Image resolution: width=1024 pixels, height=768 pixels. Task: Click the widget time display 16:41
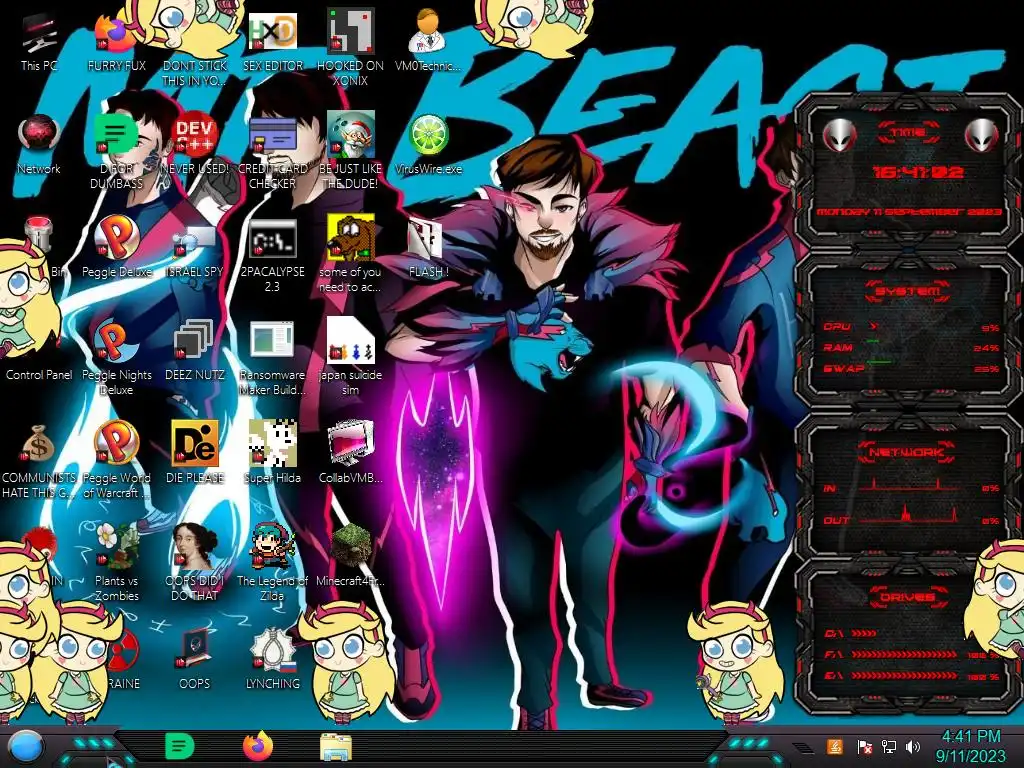coord(918,172)
